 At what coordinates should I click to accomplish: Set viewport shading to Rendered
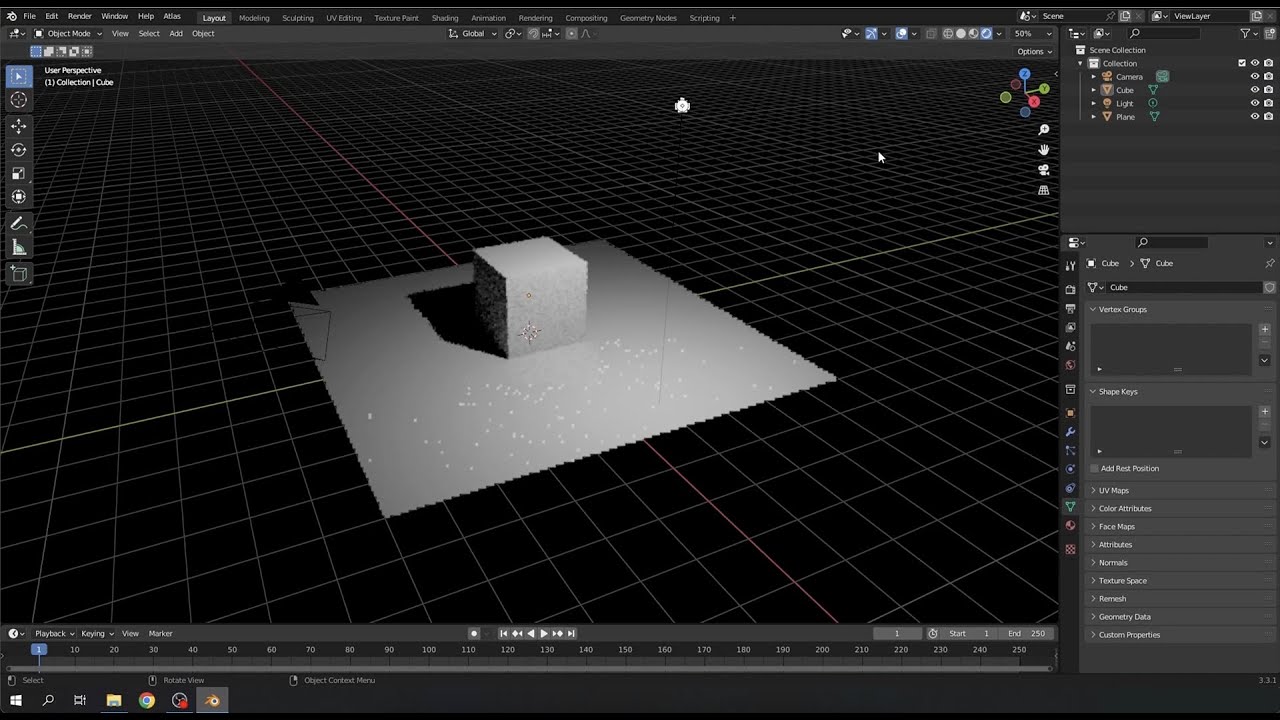tap(986, 33)
